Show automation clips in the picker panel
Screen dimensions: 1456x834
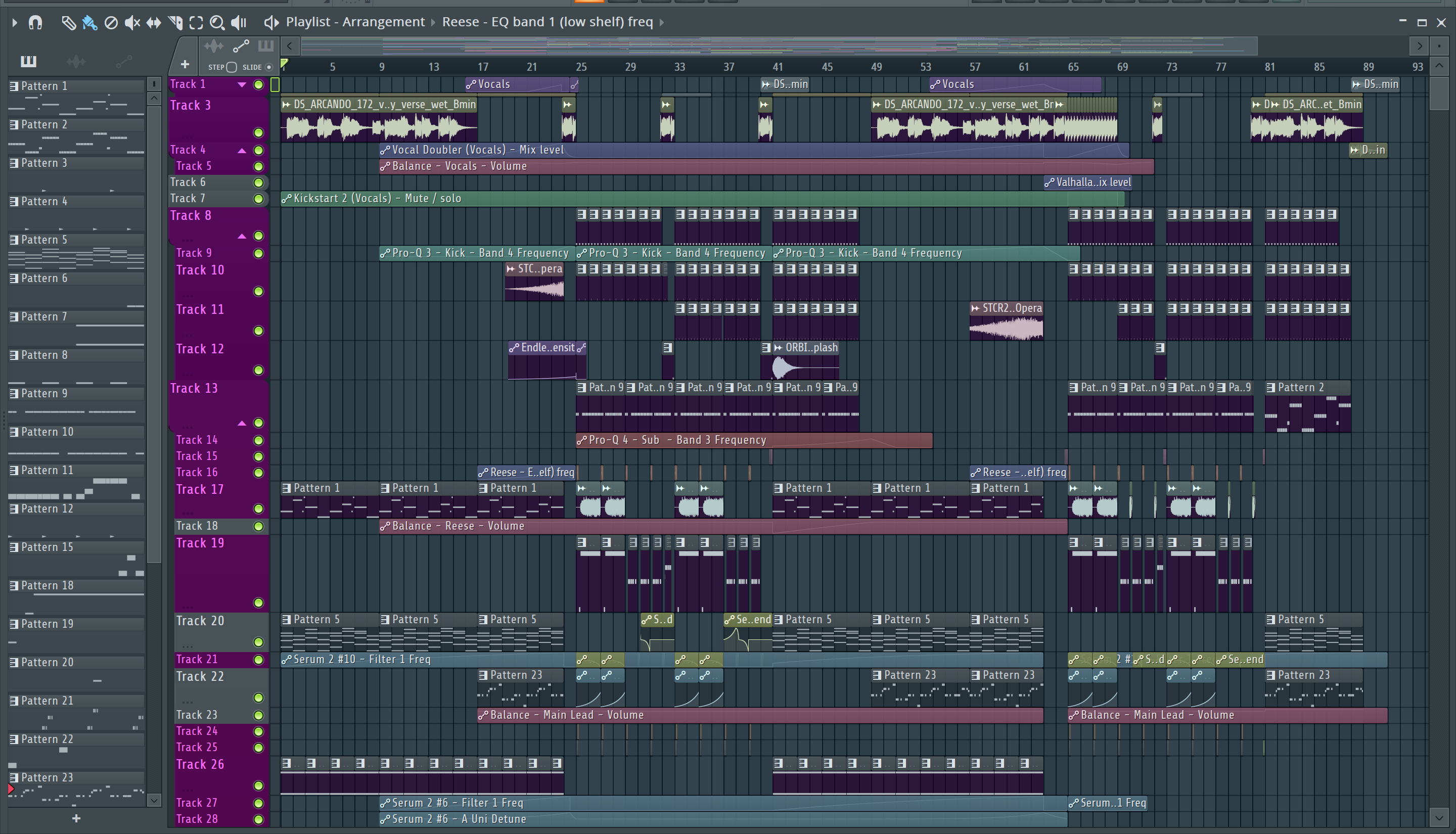(124, 61)
